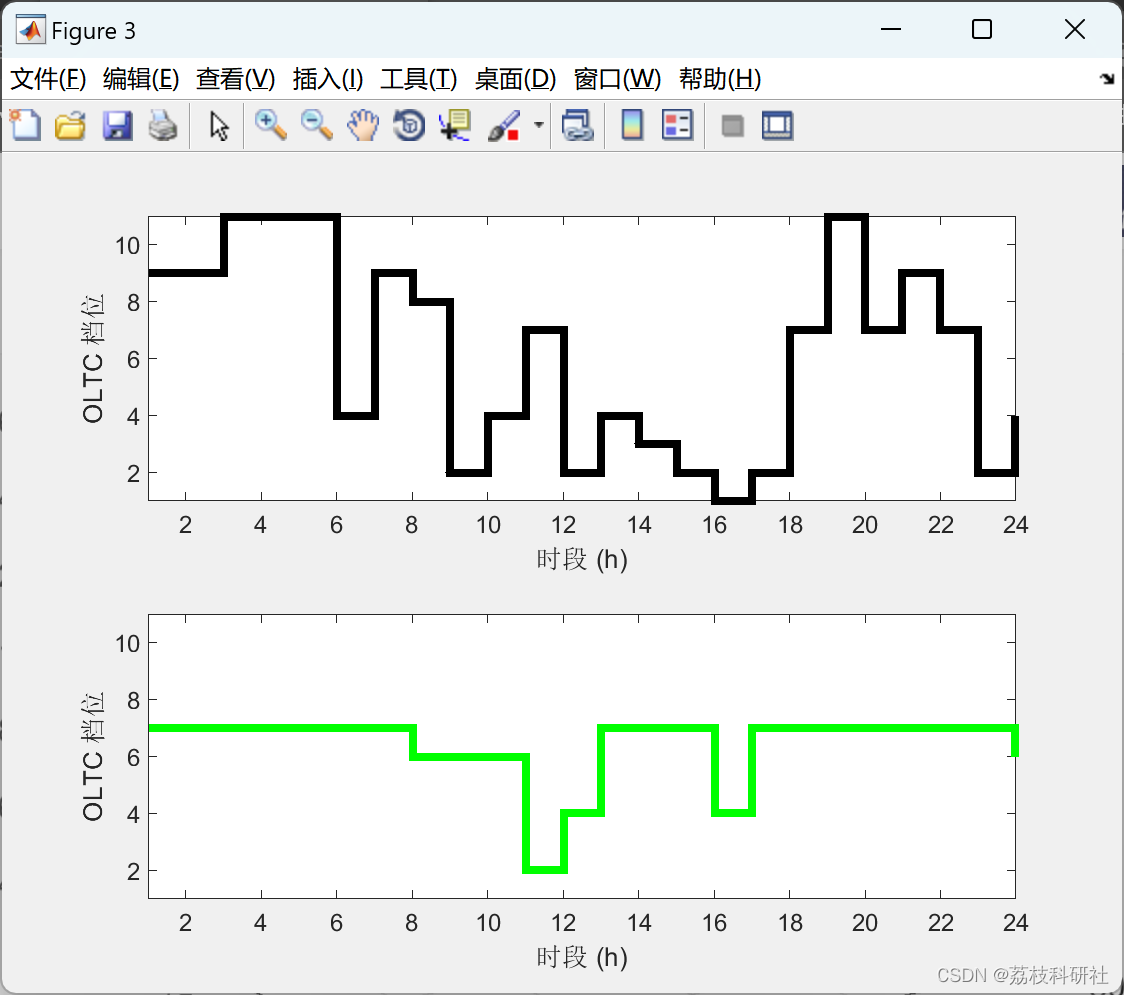Activate the Zoom In magnifier tool

271,125
